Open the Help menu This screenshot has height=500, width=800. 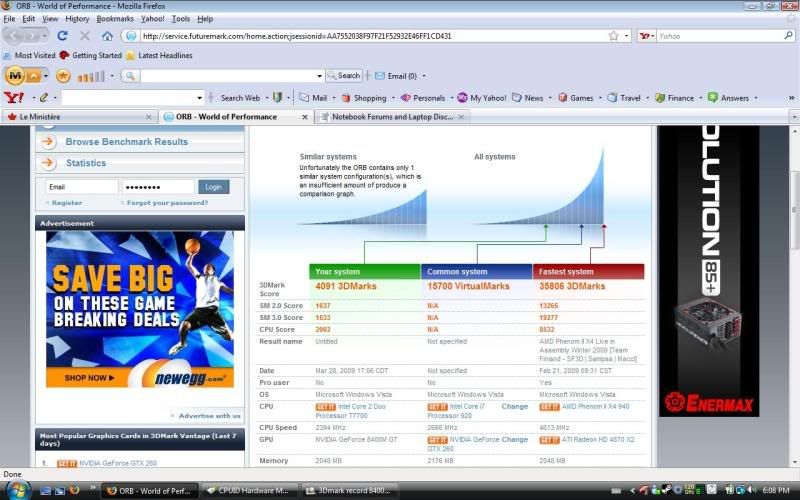point(205,19)
